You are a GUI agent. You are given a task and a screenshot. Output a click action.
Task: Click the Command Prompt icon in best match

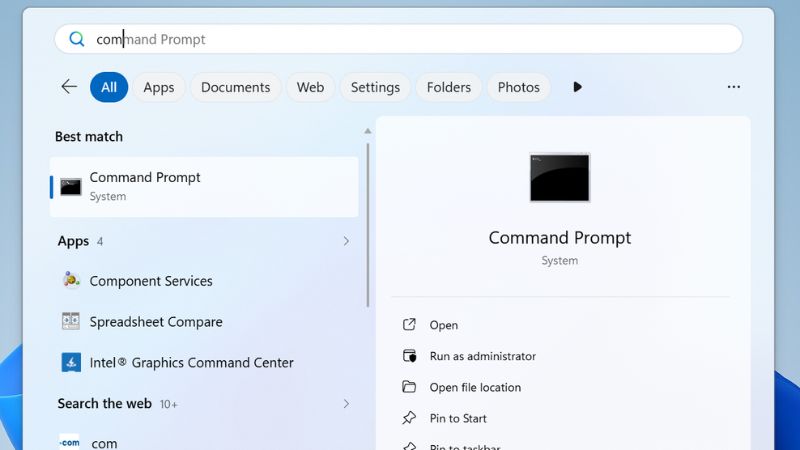pos(70,187)
